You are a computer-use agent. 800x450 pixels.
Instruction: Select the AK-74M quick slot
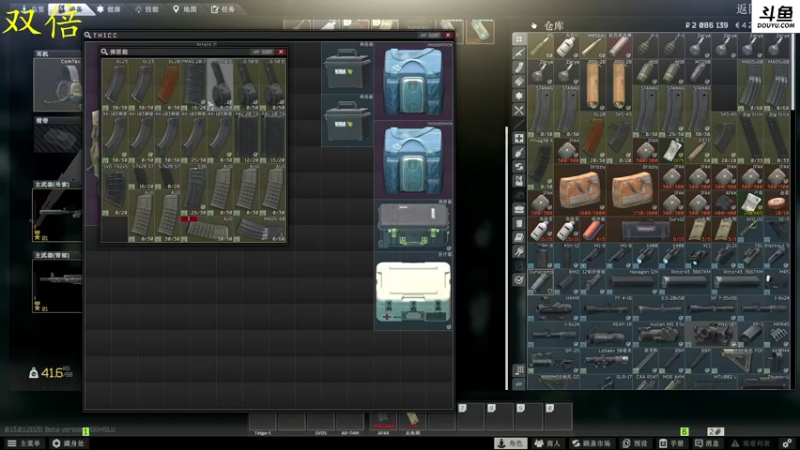pyautogui.click(x=350, y=422)
